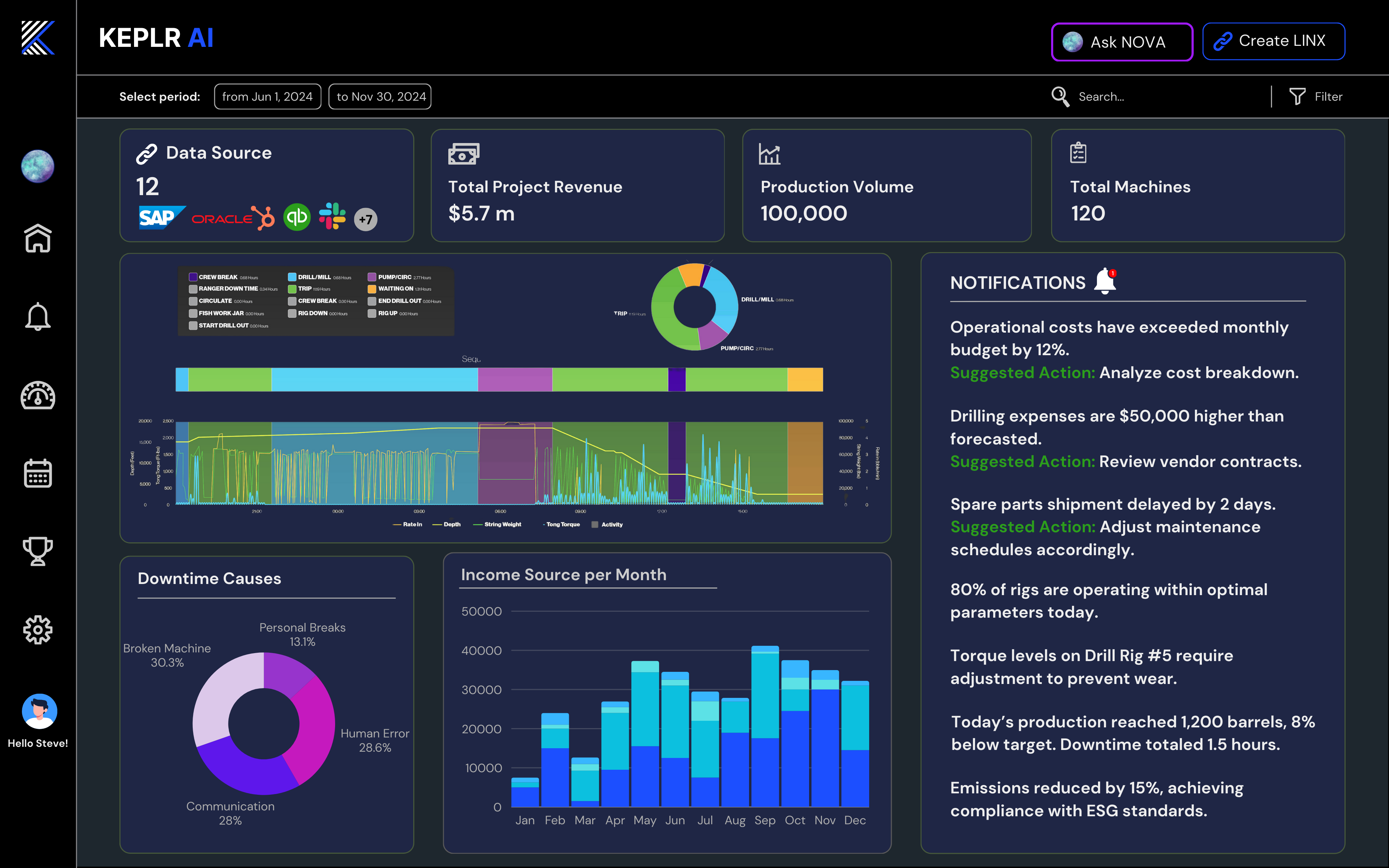Viewport: 1389px width, 868px height.
Task: Go to Home via sidebar house icon
Action: coord(38,238)
